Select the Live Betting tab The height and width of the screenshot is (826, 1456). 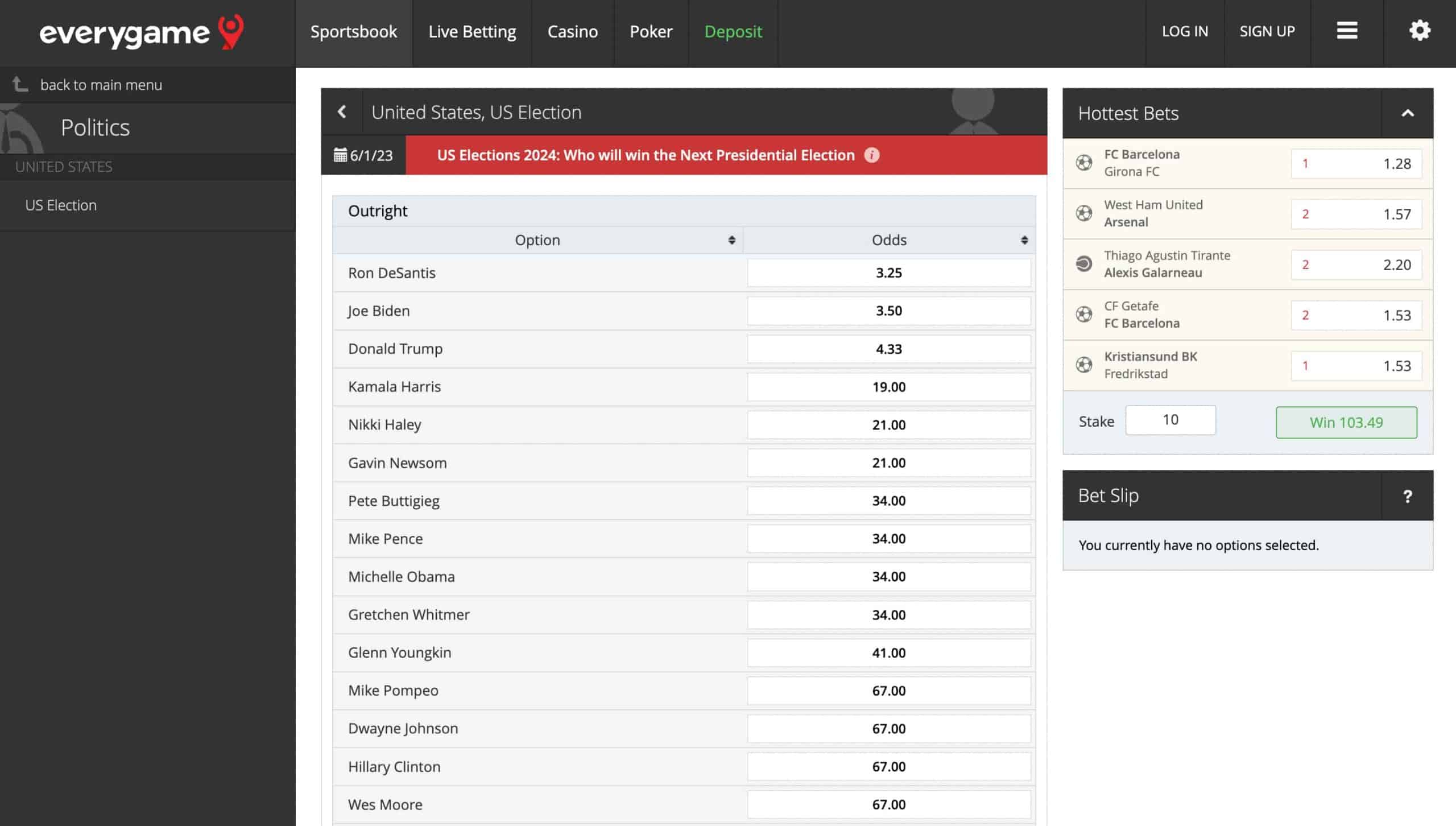472,31
